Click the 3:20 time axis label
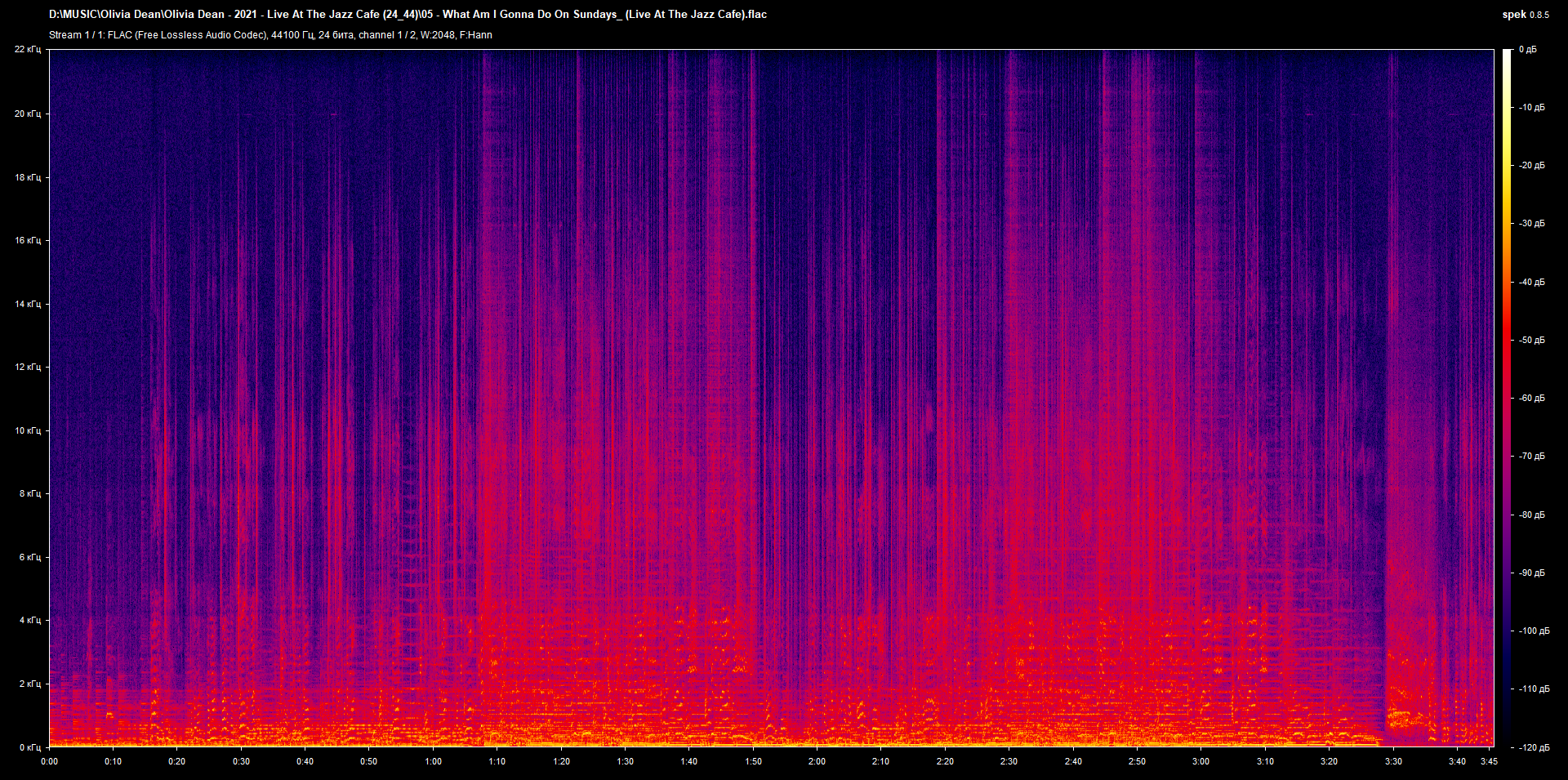Image resolution: width=1568 pixels, height=780 pixels. tap(1329, 761)
